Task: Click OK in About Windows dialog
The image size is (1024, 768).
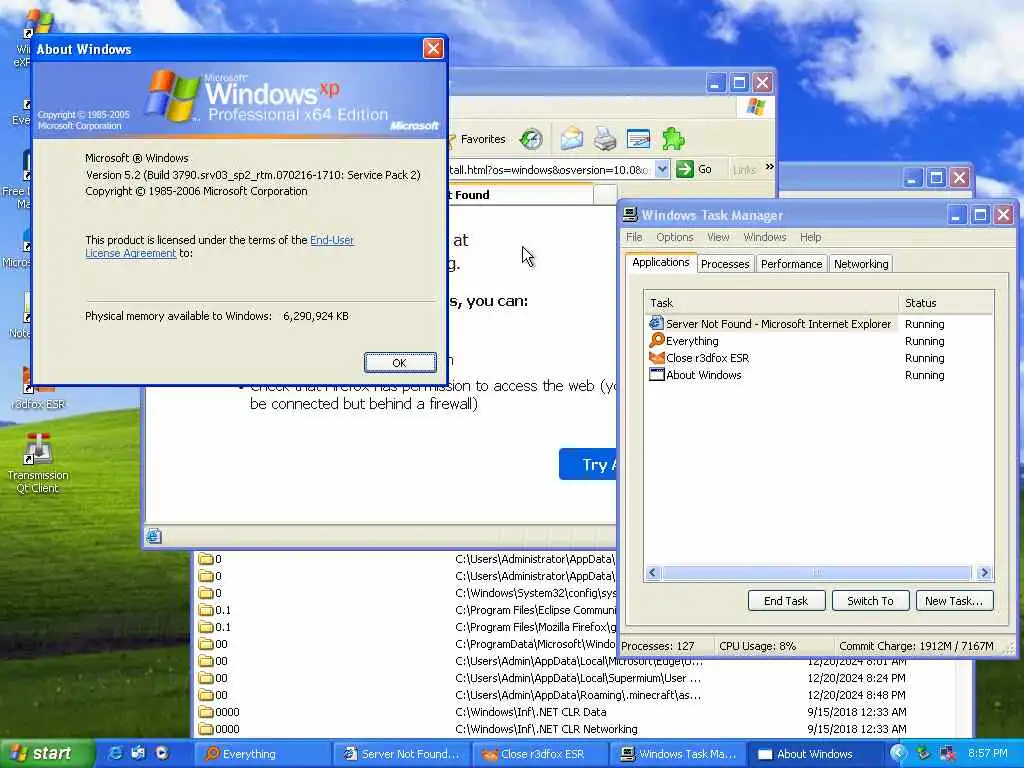Action: (400, 362)
